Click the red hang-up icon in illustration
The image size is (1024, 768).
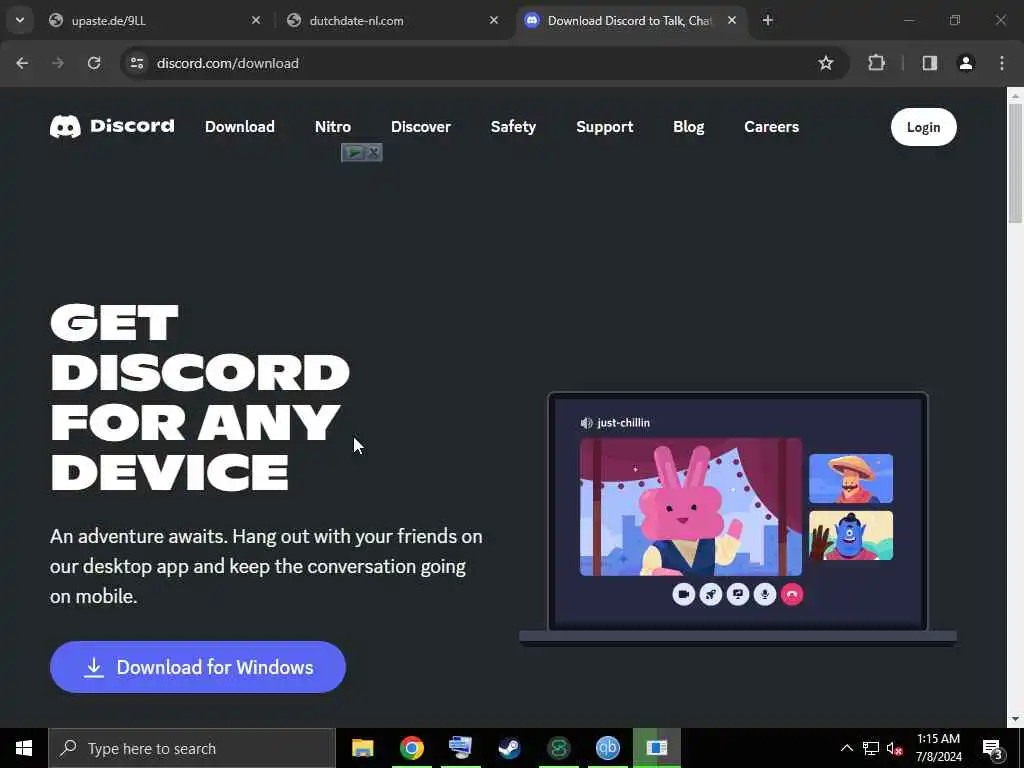[792, 594]
